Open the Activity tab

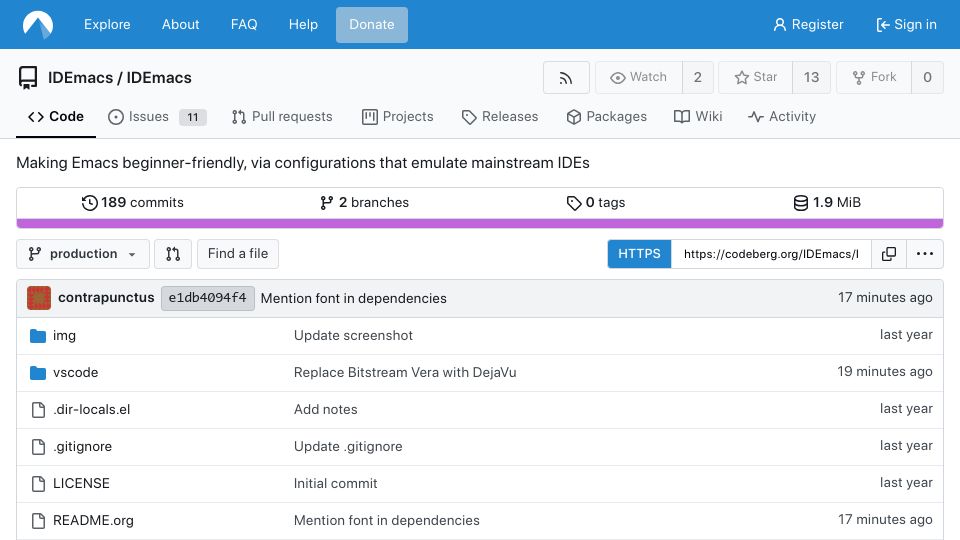click(782, 117)
